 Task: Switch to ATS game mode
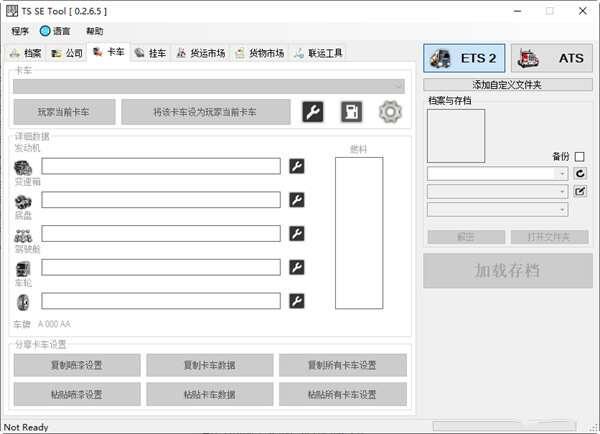click(552, 58)
